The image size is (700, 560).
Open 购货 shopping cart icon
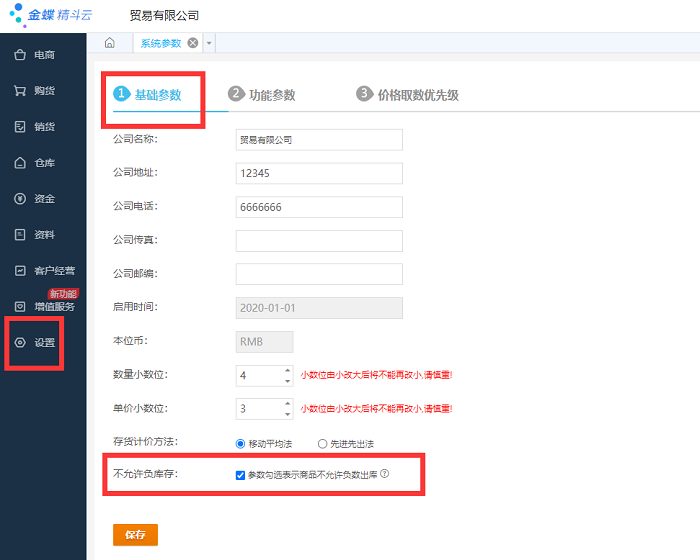19,91
